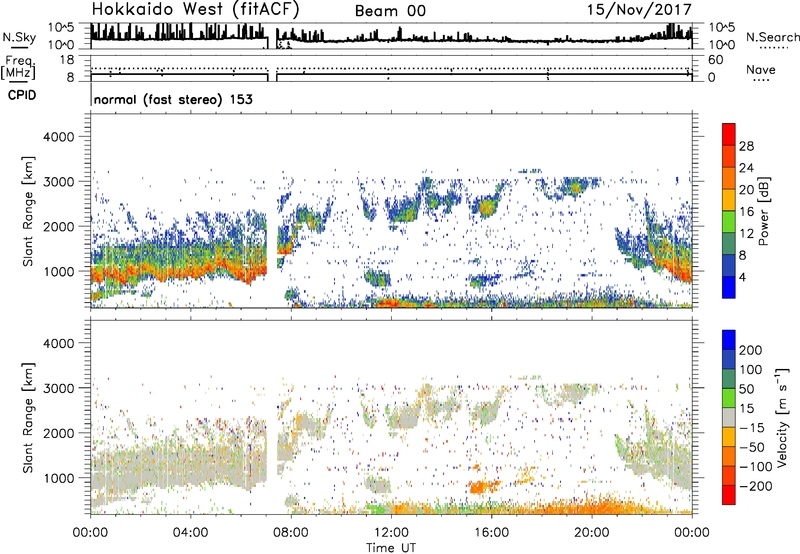Click the 'Time UT' axis label
800x554 pixels.
[391, 548]
